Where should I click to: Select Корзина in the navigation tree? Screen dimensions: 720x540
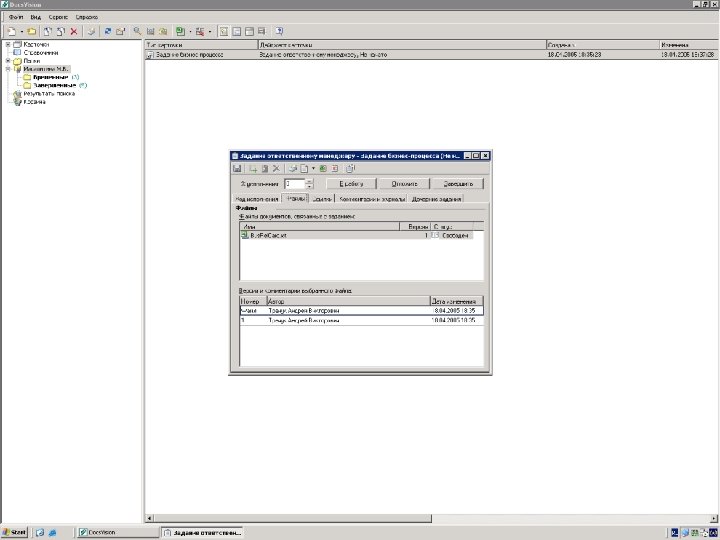34,101
